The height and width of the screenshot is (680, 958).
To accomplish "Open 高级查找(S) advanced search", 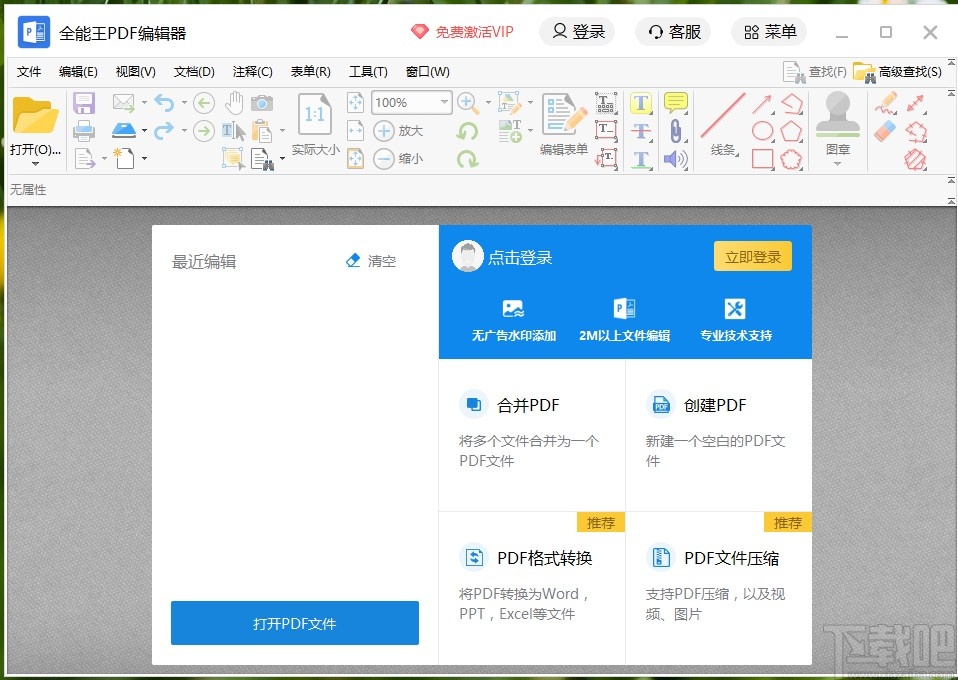I will [897, 71].
